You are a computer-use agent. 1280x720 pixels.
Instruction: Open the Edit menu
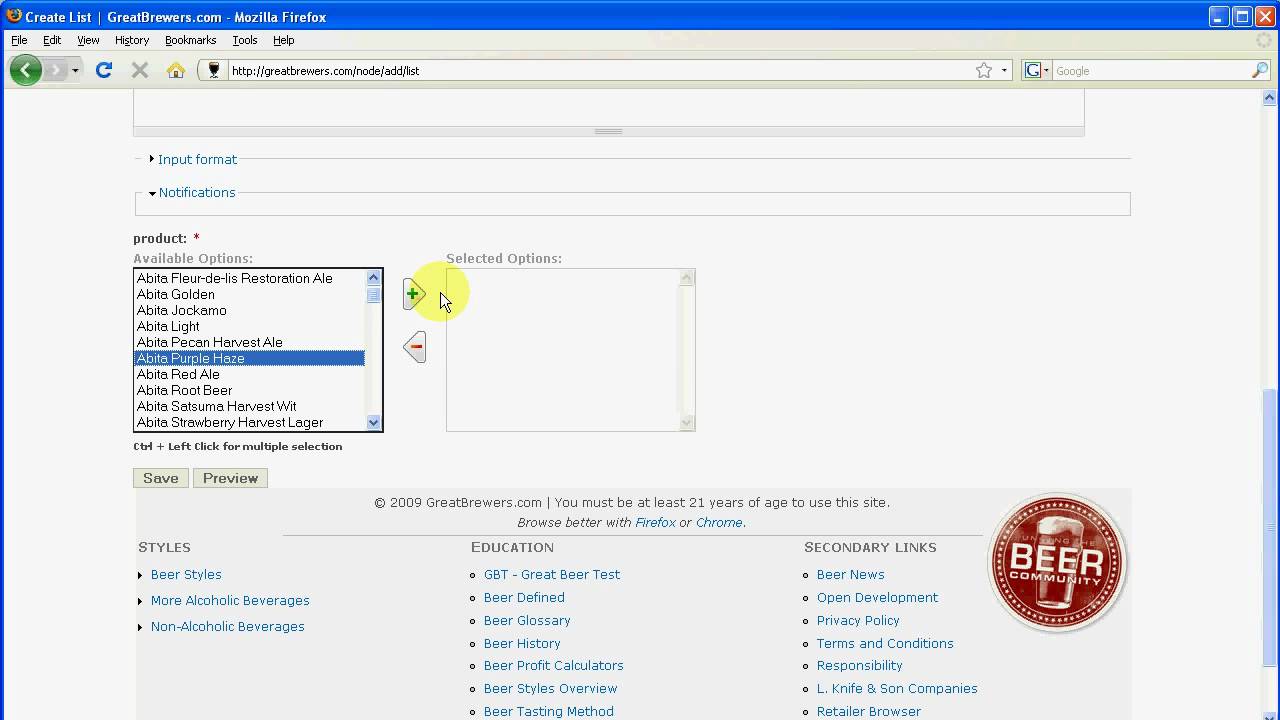tap(52, 40)
